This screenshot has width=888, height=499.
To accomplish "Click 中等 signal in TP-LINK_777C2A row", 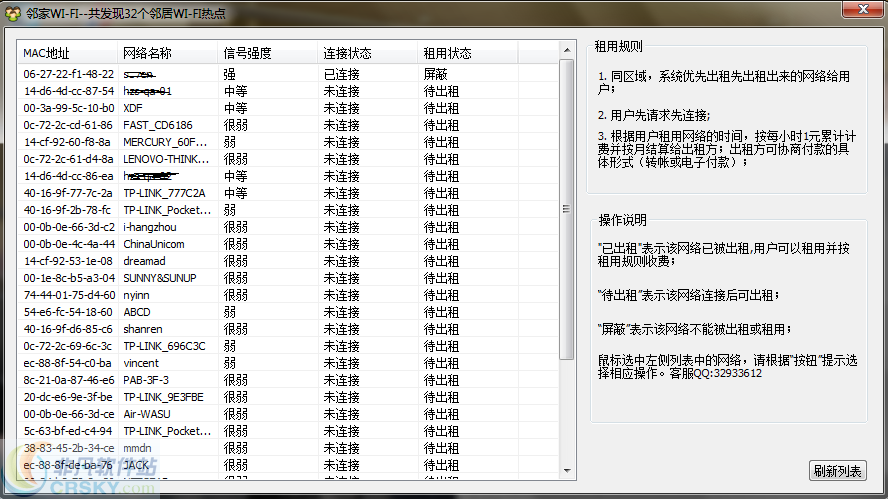I will coord(236,193).
